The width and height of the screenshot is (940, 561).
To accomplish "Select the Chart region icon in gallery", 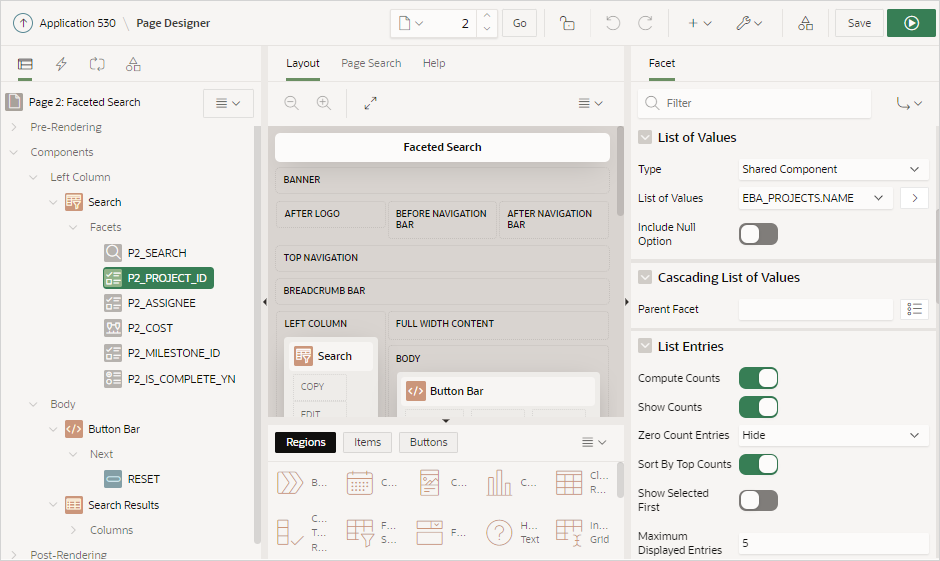I will (499, 482).
